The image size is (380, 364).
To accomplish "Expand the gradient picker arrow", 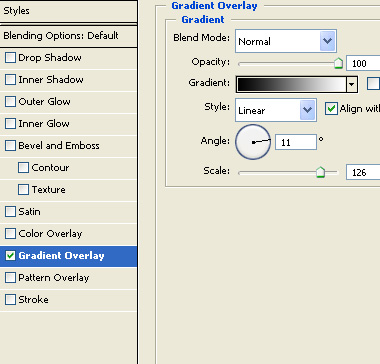I will coord(351,84).
